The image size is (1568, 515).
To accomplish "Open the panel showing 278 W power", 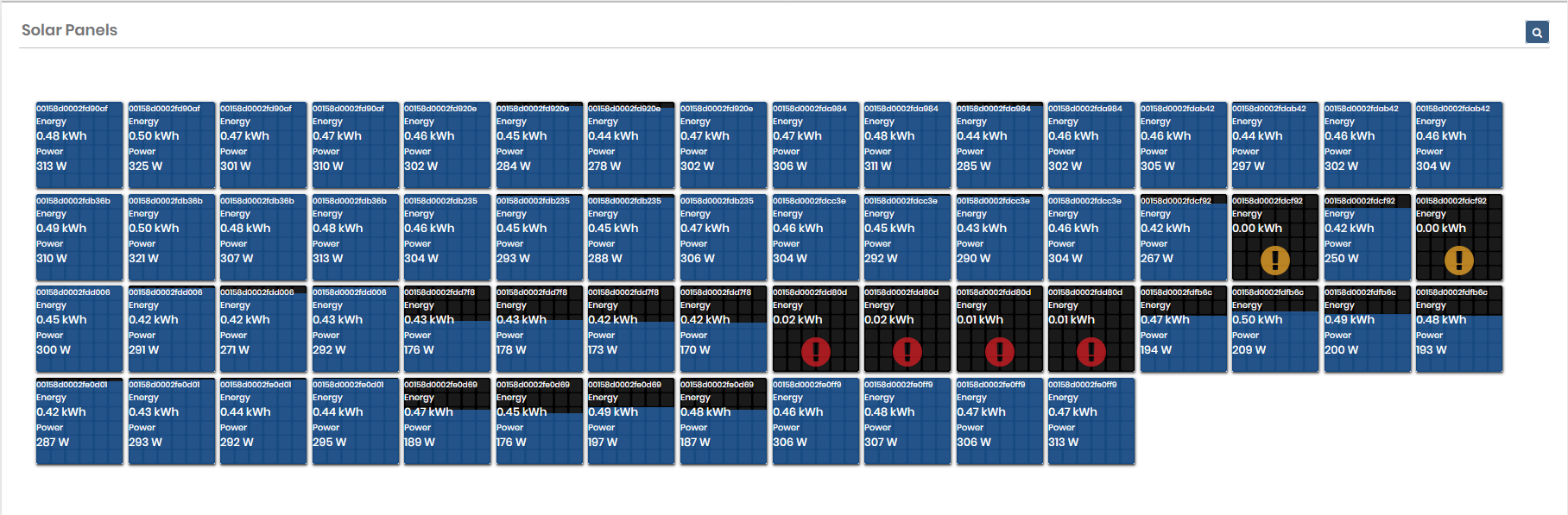I will point(630,145).
